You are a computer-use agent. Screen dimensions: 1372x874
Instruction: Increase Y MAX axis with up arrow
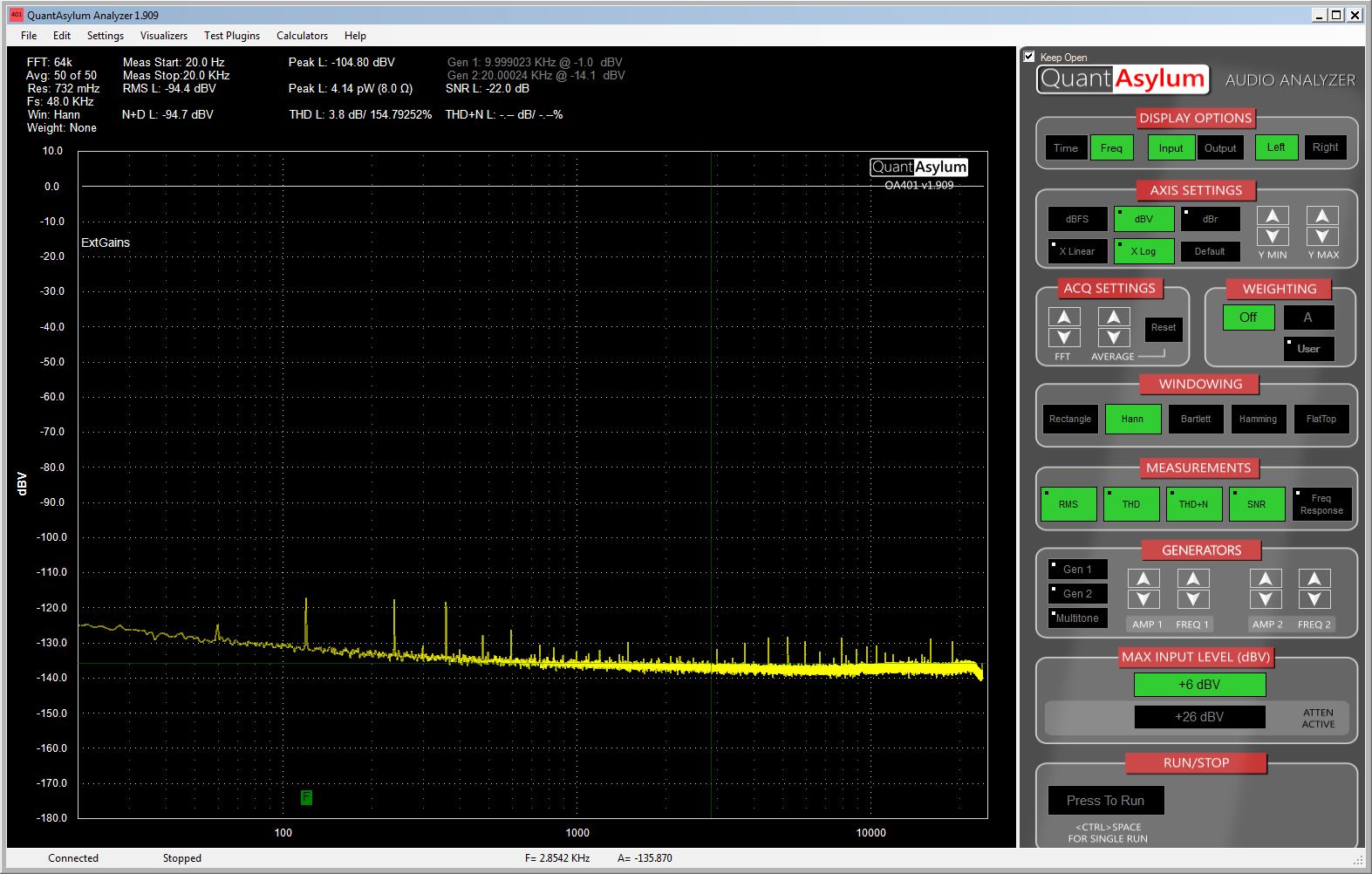tap(1322, 216)
